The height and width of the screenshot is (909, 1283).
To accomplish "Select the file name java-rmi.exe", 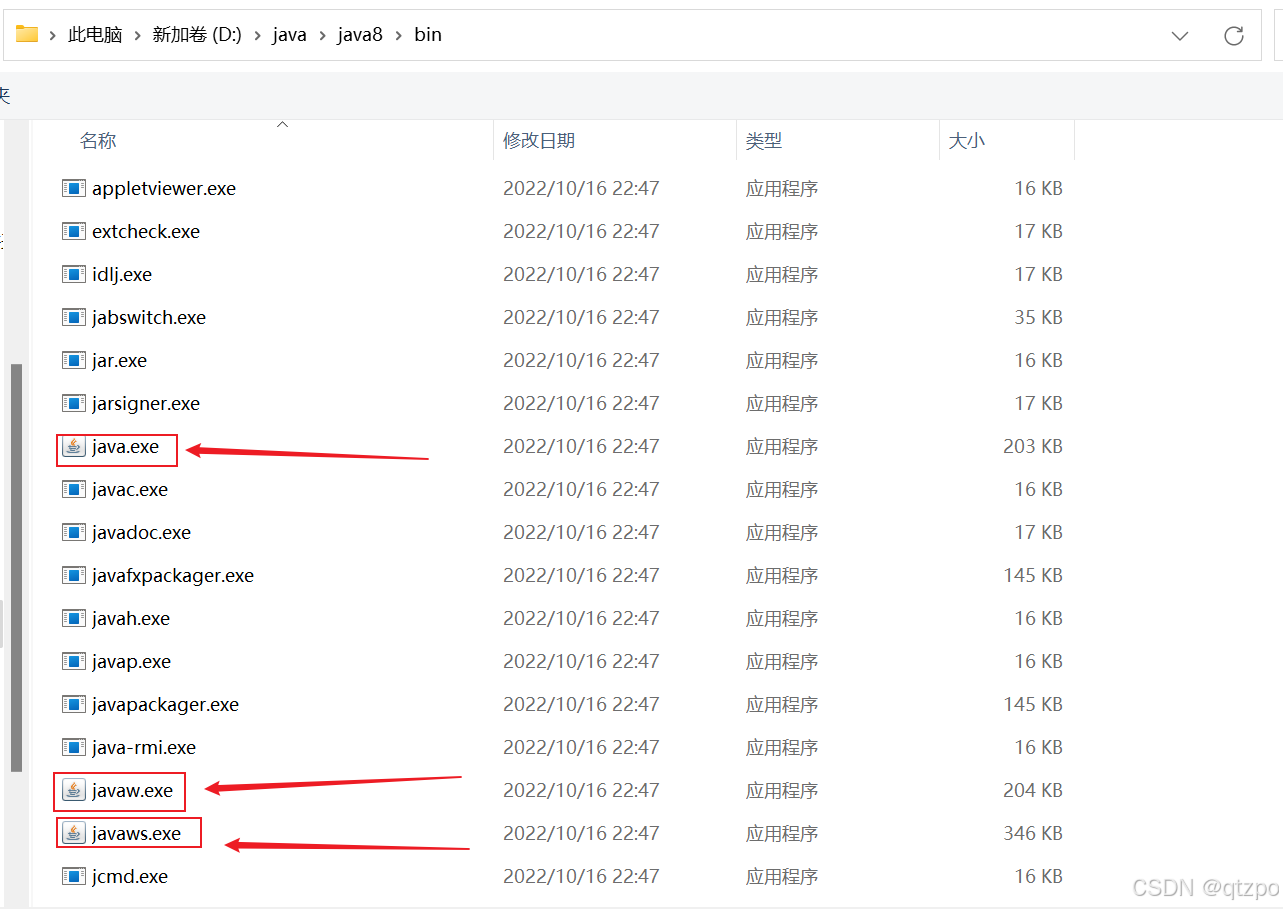I will point(144,747).
